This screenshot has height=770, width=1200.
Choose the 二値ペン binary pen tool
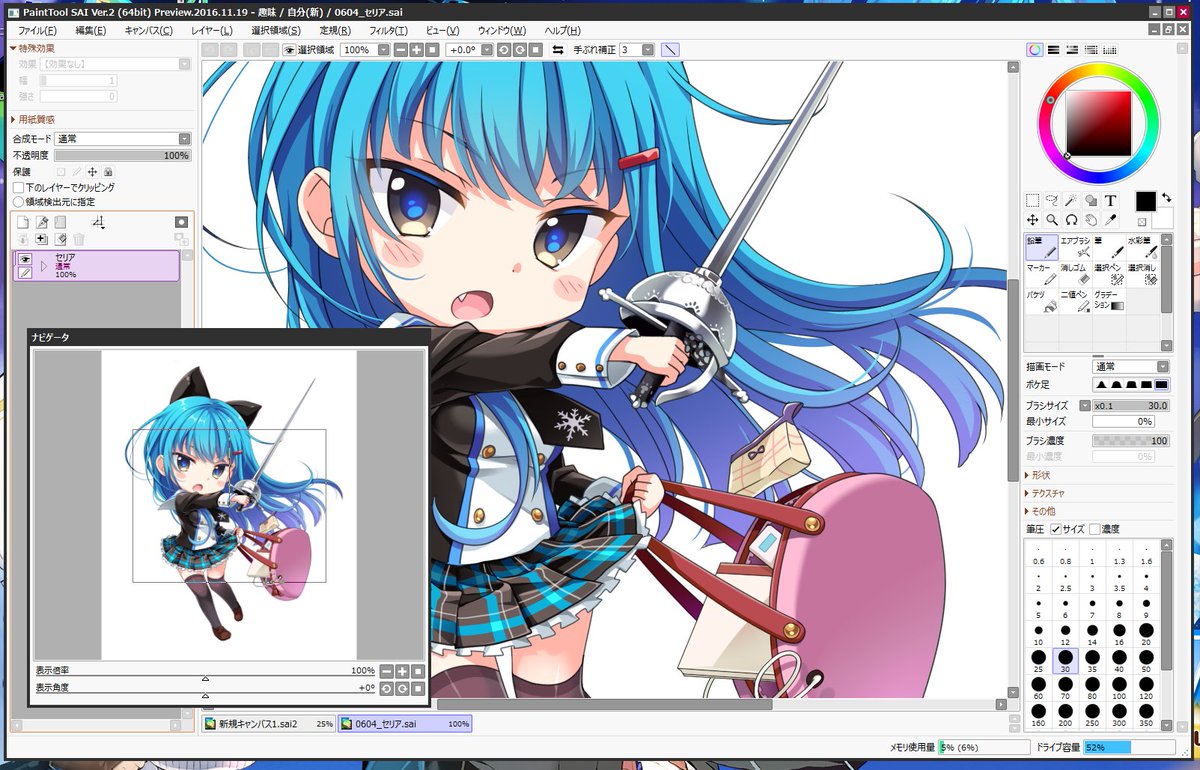pyautogui.click(x=1075, y=301)
